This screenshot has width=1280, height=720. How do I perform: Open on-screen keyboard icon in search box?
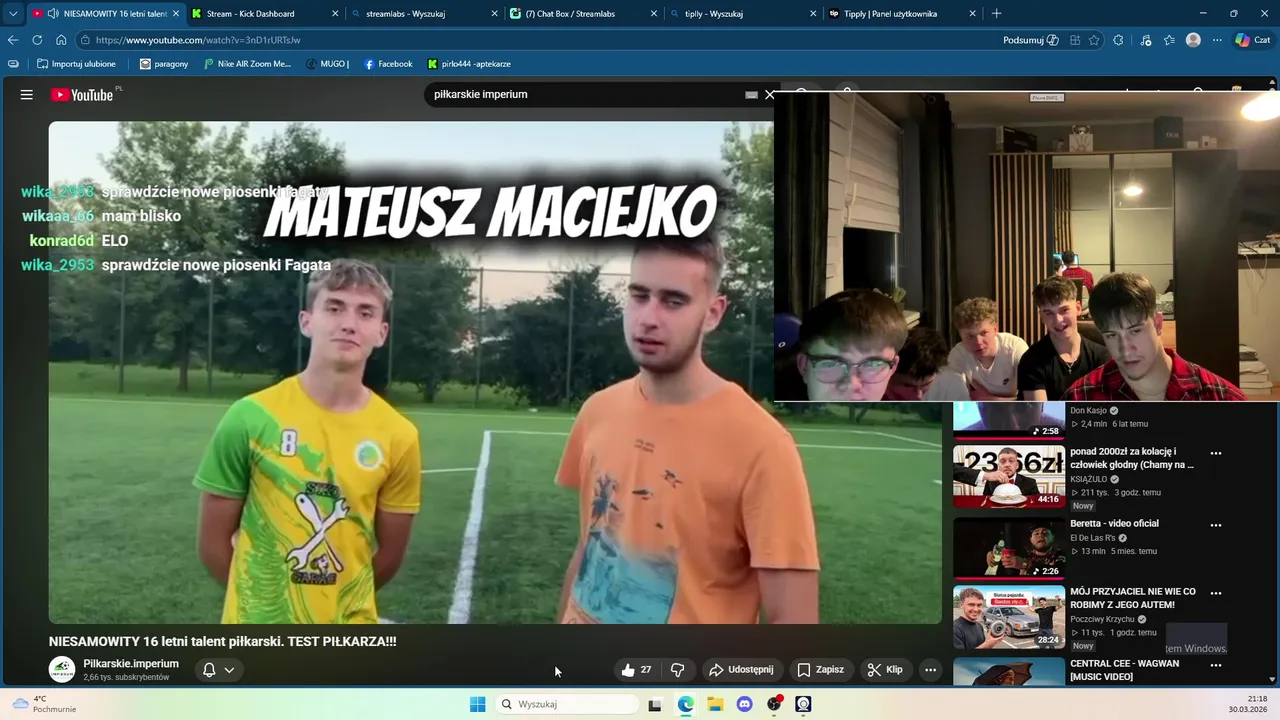pos(751,95)
